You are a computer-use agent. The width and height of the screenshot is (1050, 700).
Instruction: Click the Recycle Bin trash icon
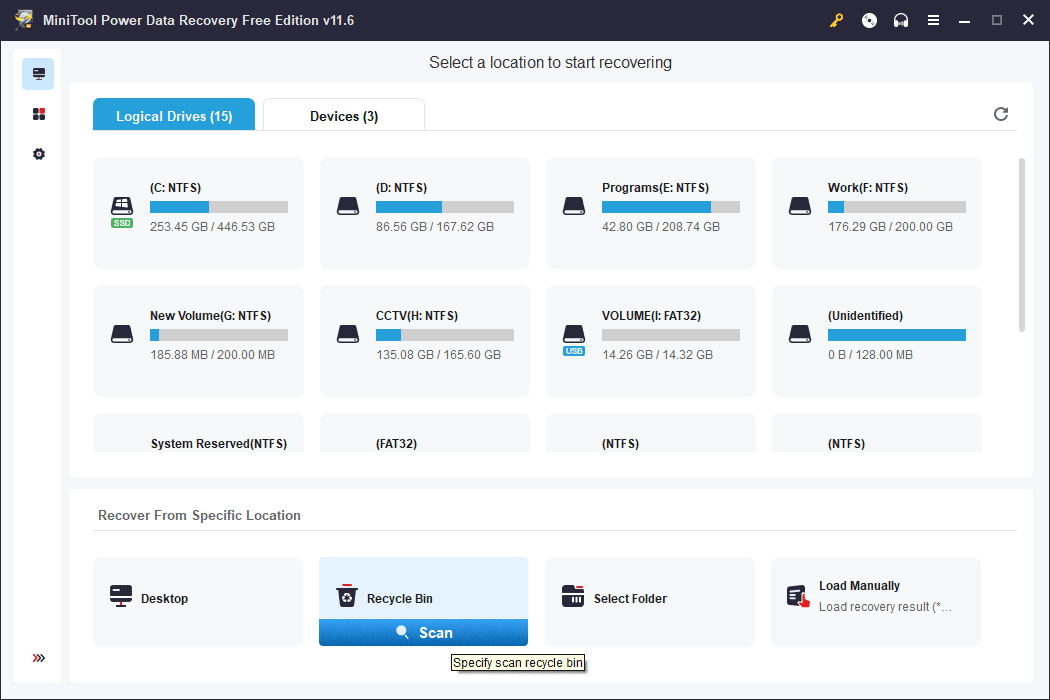tap(347, 596)
